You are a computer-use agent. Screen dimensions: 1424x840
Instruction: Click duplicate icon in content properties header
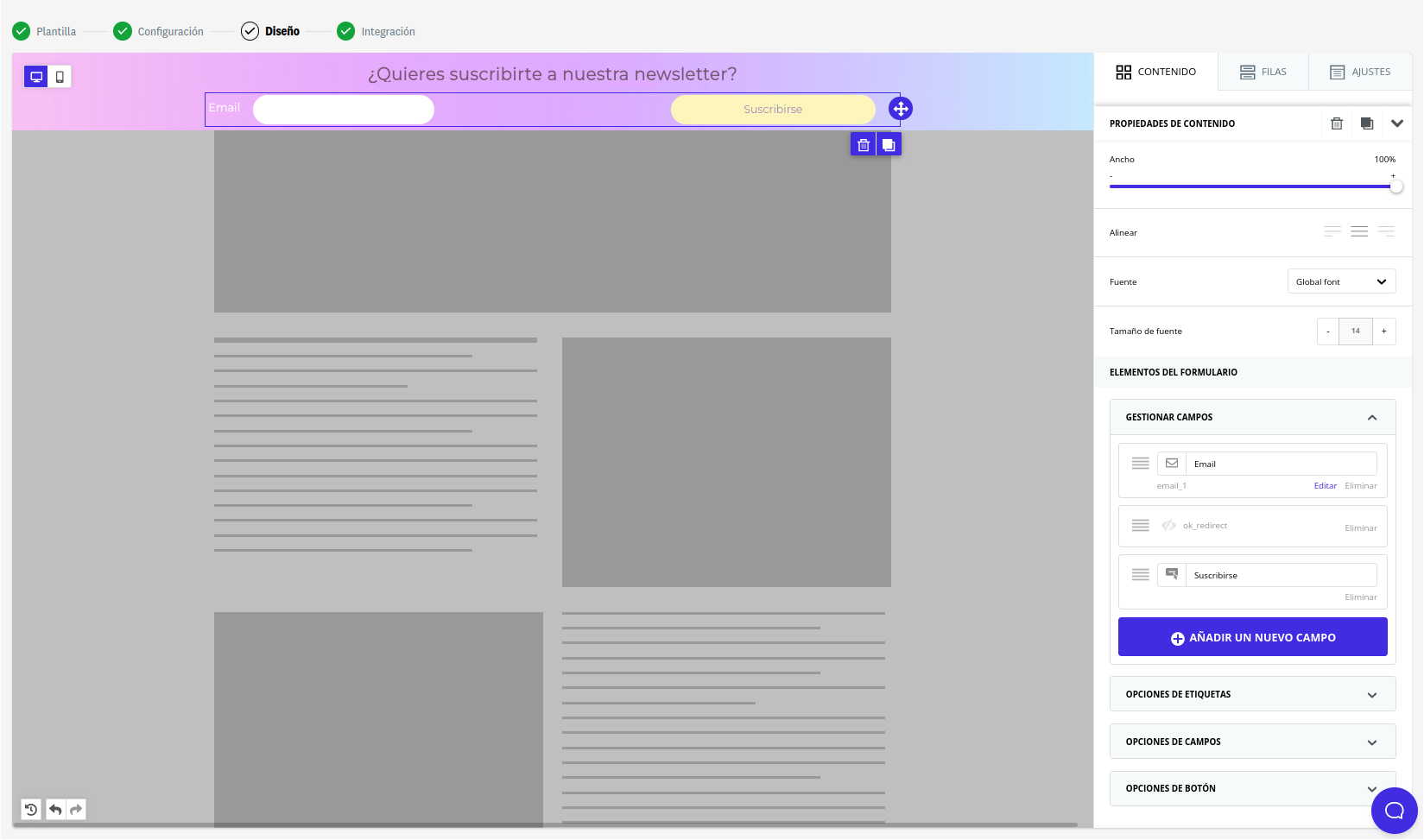point(1367,123)
